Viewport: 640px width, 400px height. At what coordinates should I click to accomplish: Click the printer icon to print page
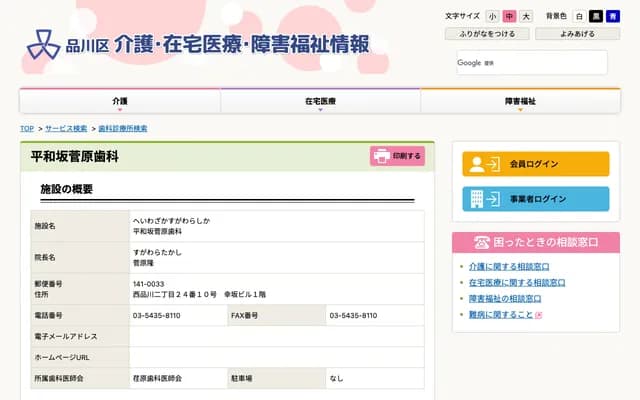pyautogui.click(x=382, y=156)
